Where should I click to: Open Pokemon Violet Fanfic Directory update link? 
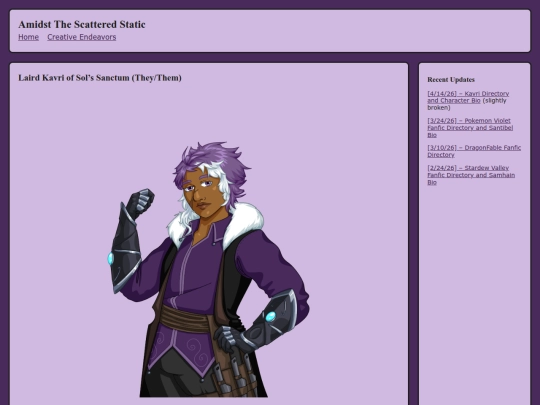coord(470,128)
